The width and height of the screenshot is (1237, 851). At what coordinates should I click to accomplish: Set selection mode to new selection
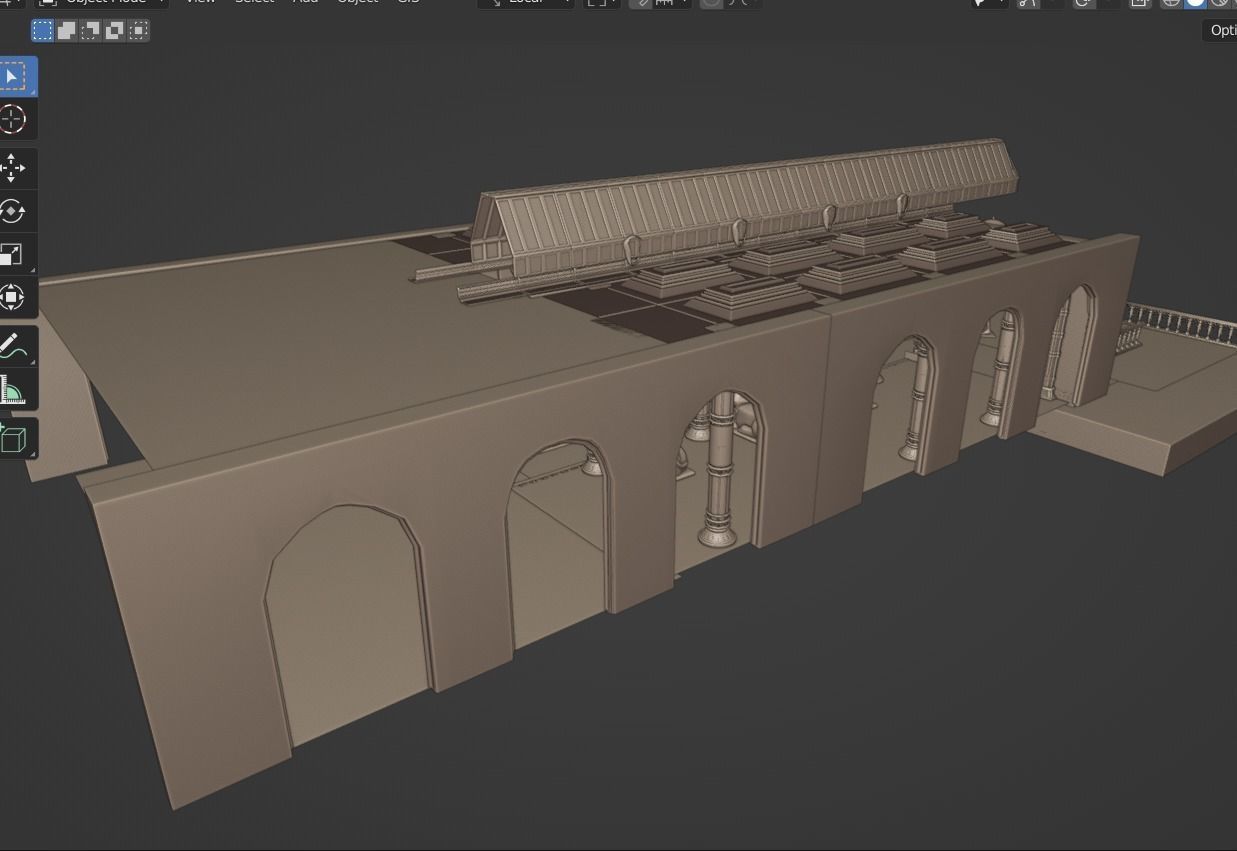click(42, 31)
